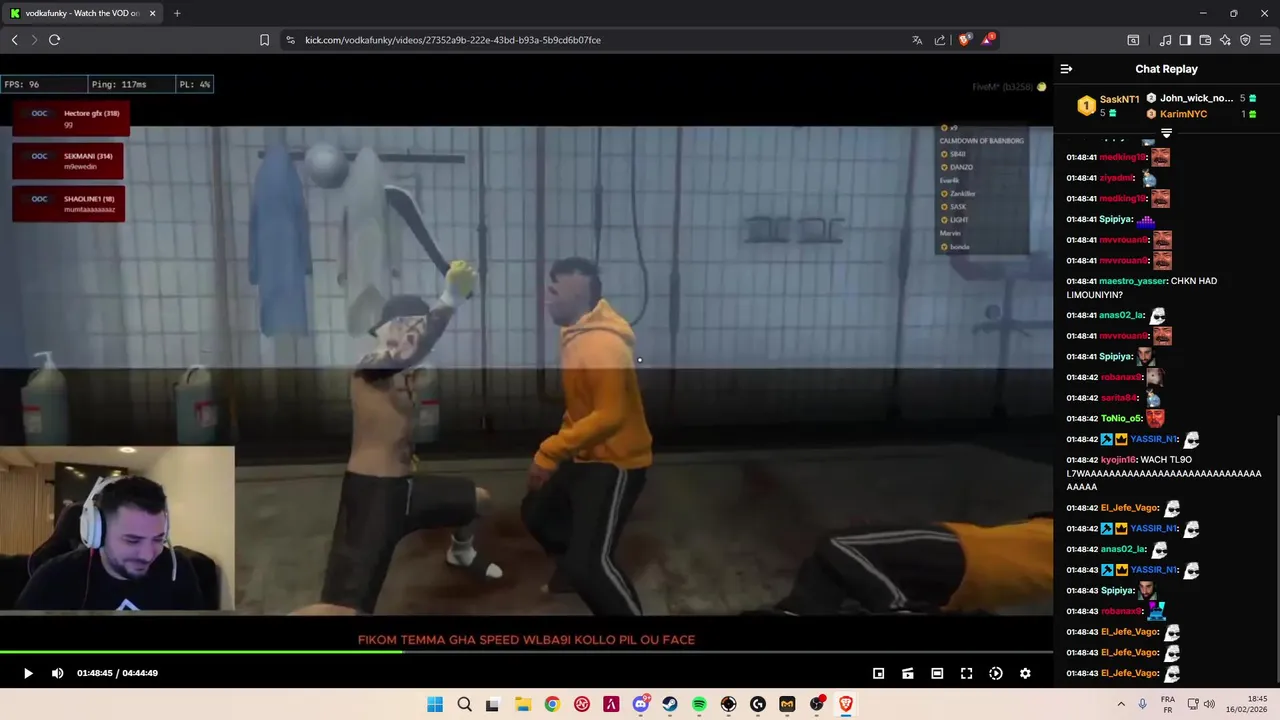Open Logitech G HUB from taskbar

pos(758,704)
